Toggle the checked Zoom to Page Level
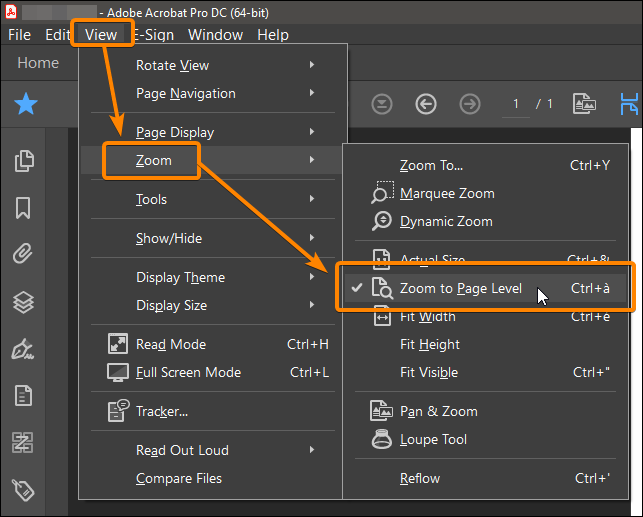 pos(460,288)
